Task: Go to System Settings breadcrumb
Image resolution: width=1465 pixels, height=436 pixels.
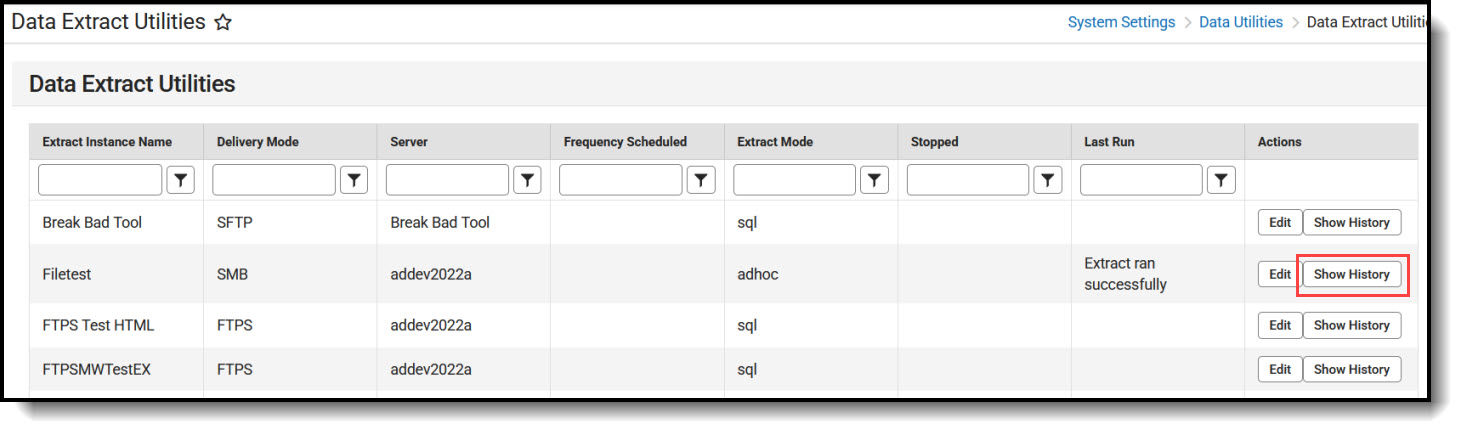Action: (x=1121, y=22)
